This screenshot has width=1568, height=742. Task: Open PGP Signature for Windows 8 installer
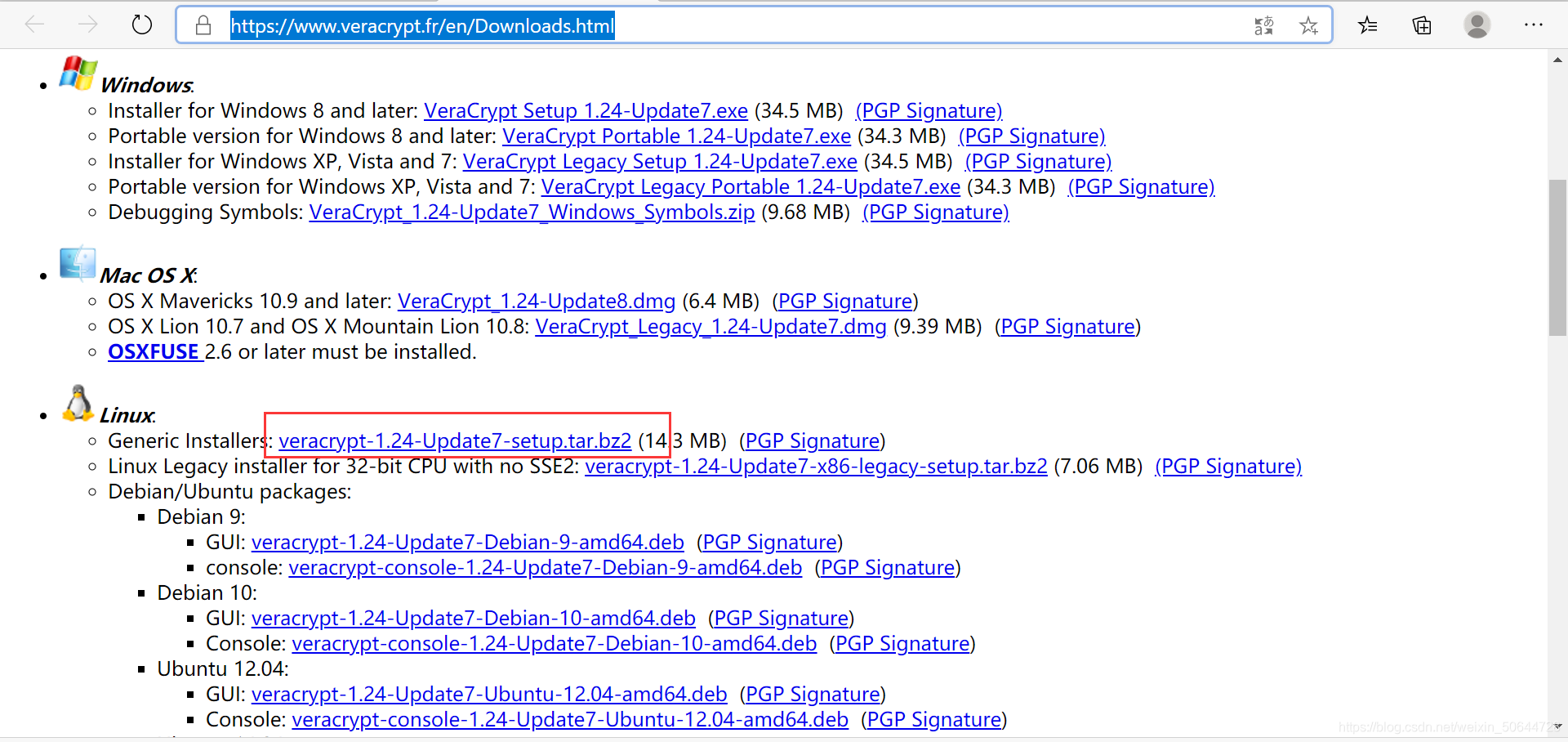929,111
